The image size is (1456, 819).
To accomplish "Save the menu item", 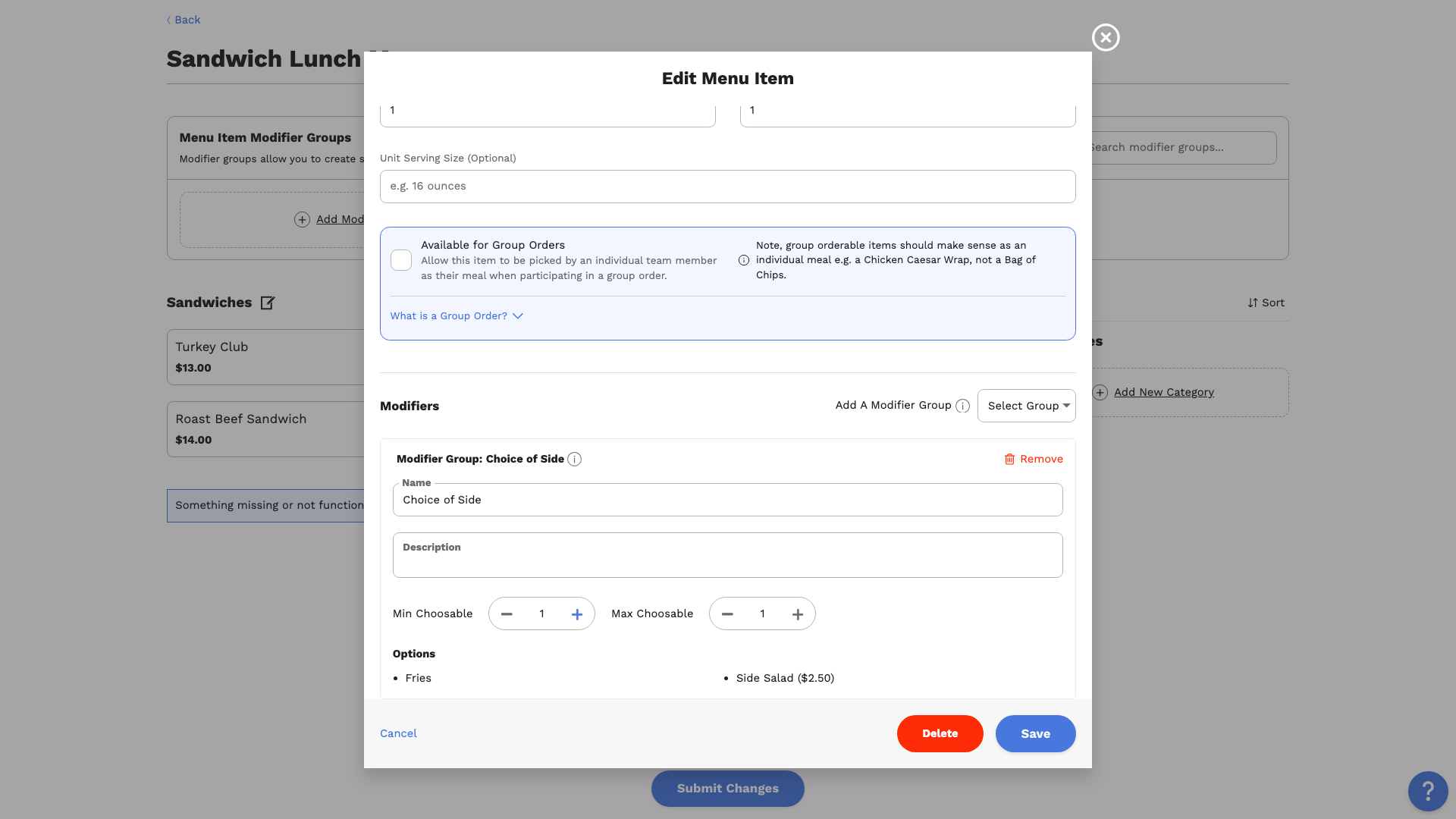I will [x=1035, y=733].
